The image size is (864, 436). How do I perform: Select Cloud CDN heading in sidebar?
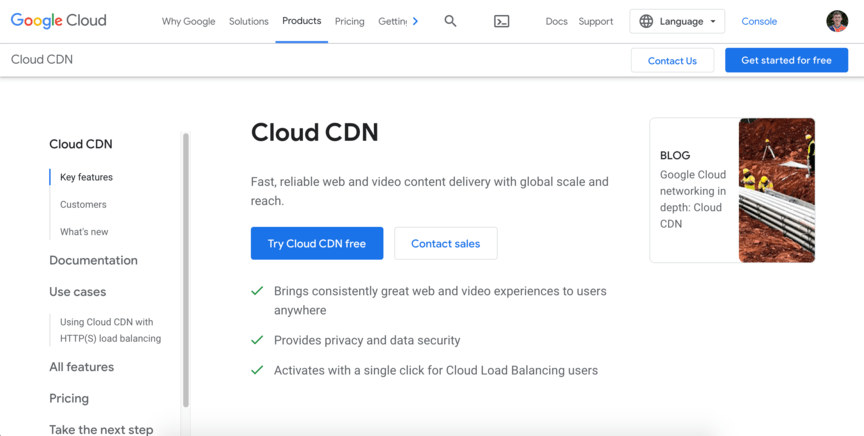pos(81,144)
